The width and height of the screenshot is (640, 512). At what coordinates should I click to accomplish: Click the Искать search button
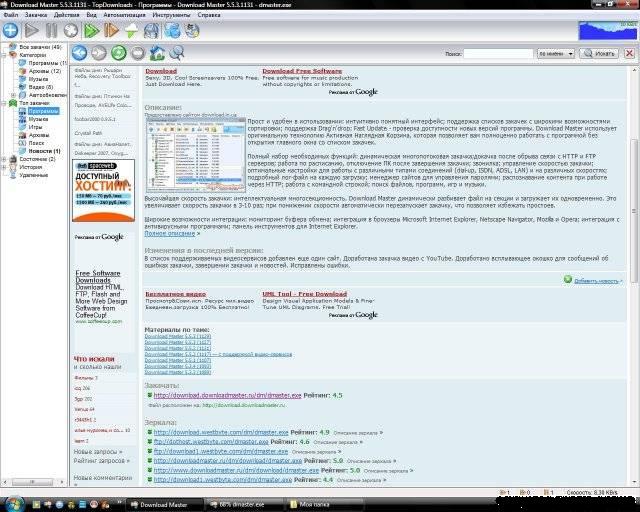(x=598, y=50)
